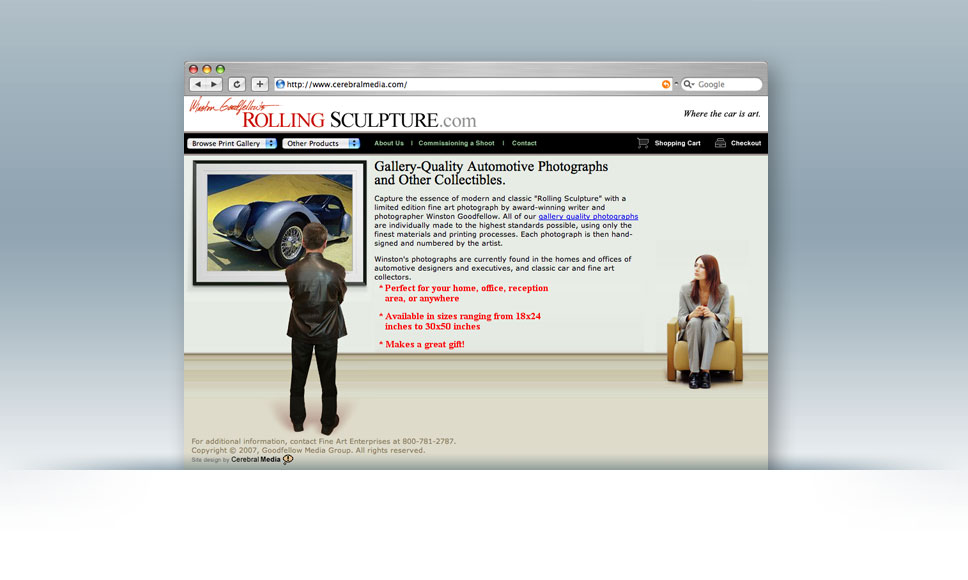Click the "Perfect for your home, office" bullet
This screenshot has width=968, height=580.
463,293
